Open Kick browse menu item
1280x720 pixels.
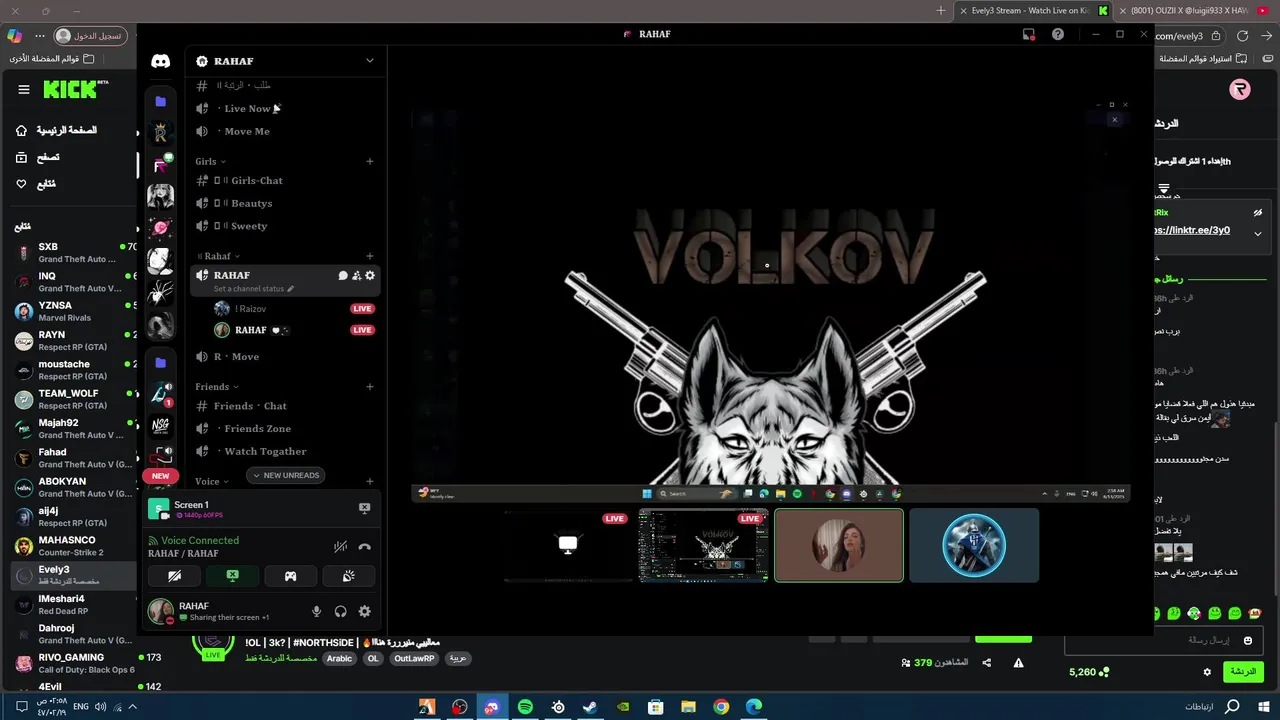[x=37, y=158]
